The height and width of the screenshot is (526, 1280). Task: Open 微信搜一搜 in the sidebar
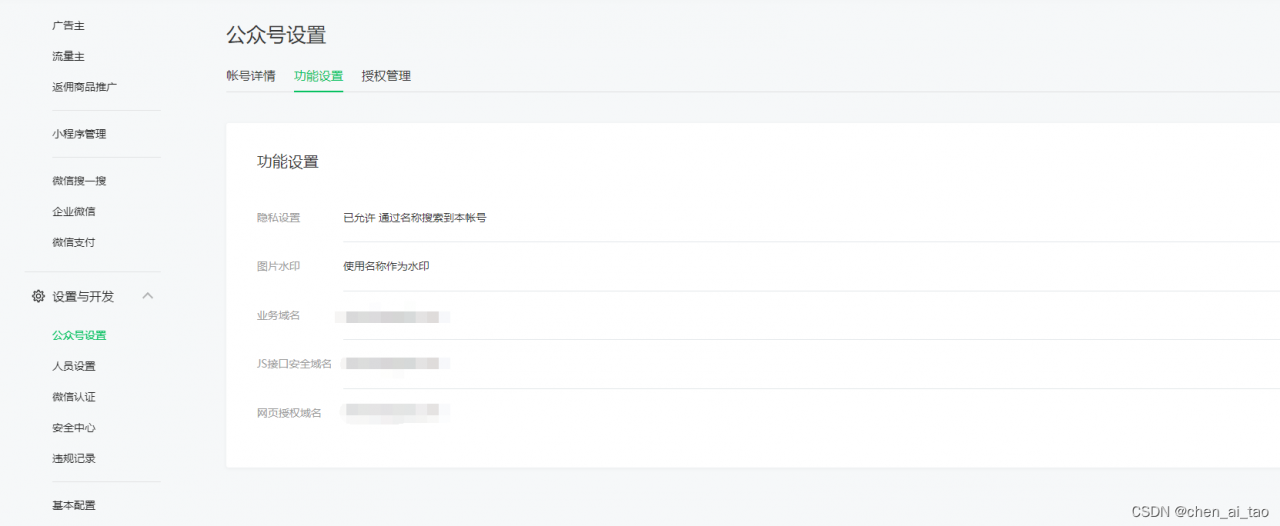(79, 181)
